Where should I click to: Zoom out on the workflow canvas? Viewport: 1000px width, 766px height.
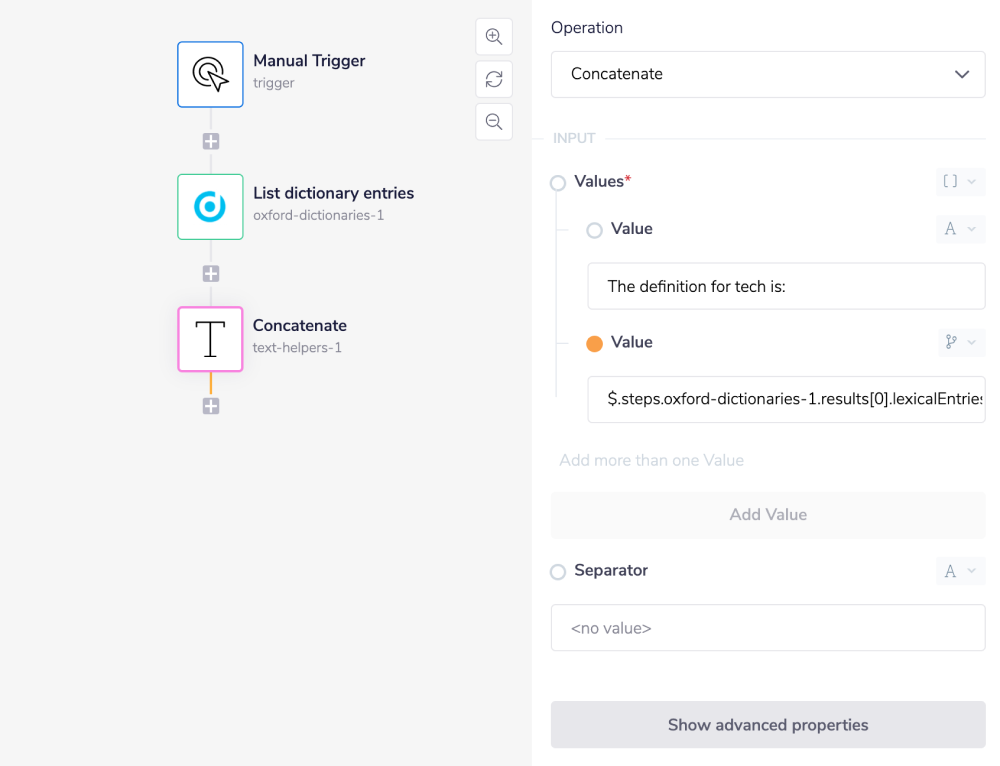(x=494, y=122)
